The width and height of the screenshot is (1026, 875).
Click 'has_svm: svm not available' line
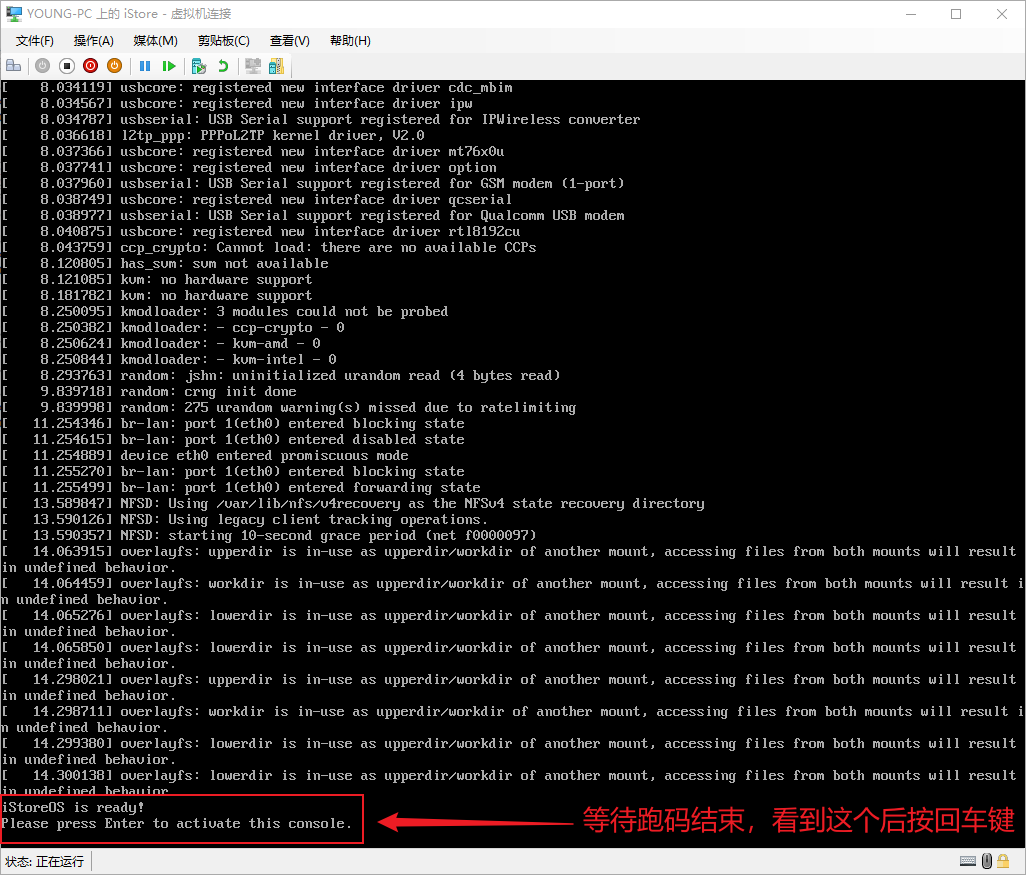165,263
